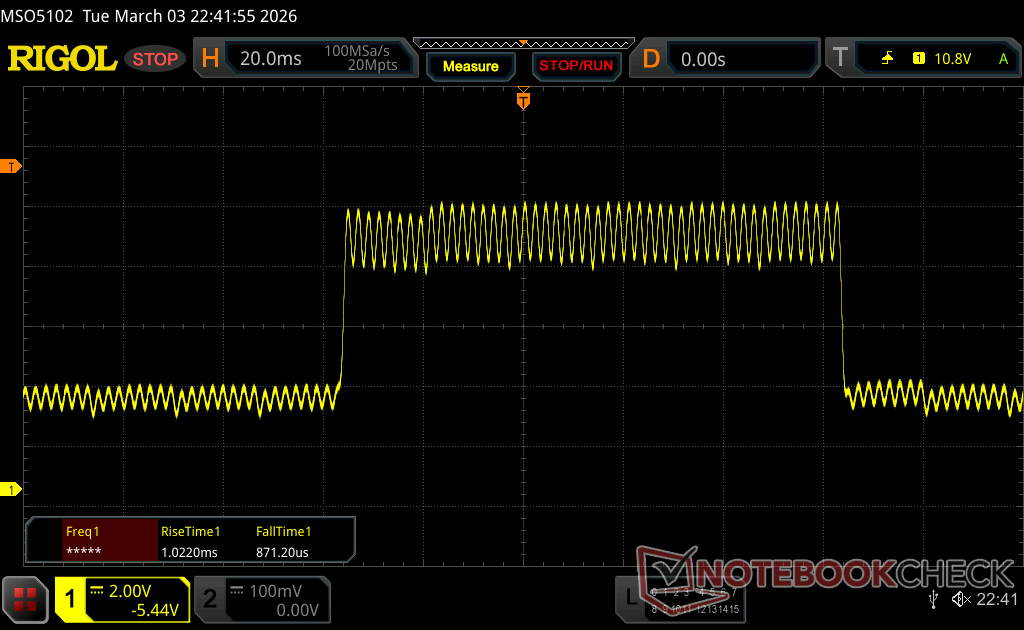Viewport: 1024px width, 630px height.
Task: Select the FallTime1 measurement result
Action: [284, 541]
